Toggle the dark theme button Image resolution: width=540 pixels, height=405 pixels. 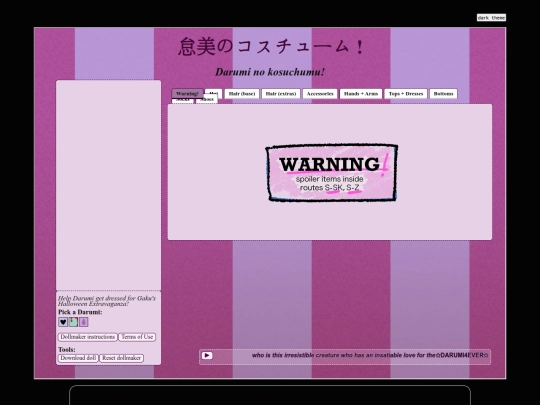coord(491,18)
